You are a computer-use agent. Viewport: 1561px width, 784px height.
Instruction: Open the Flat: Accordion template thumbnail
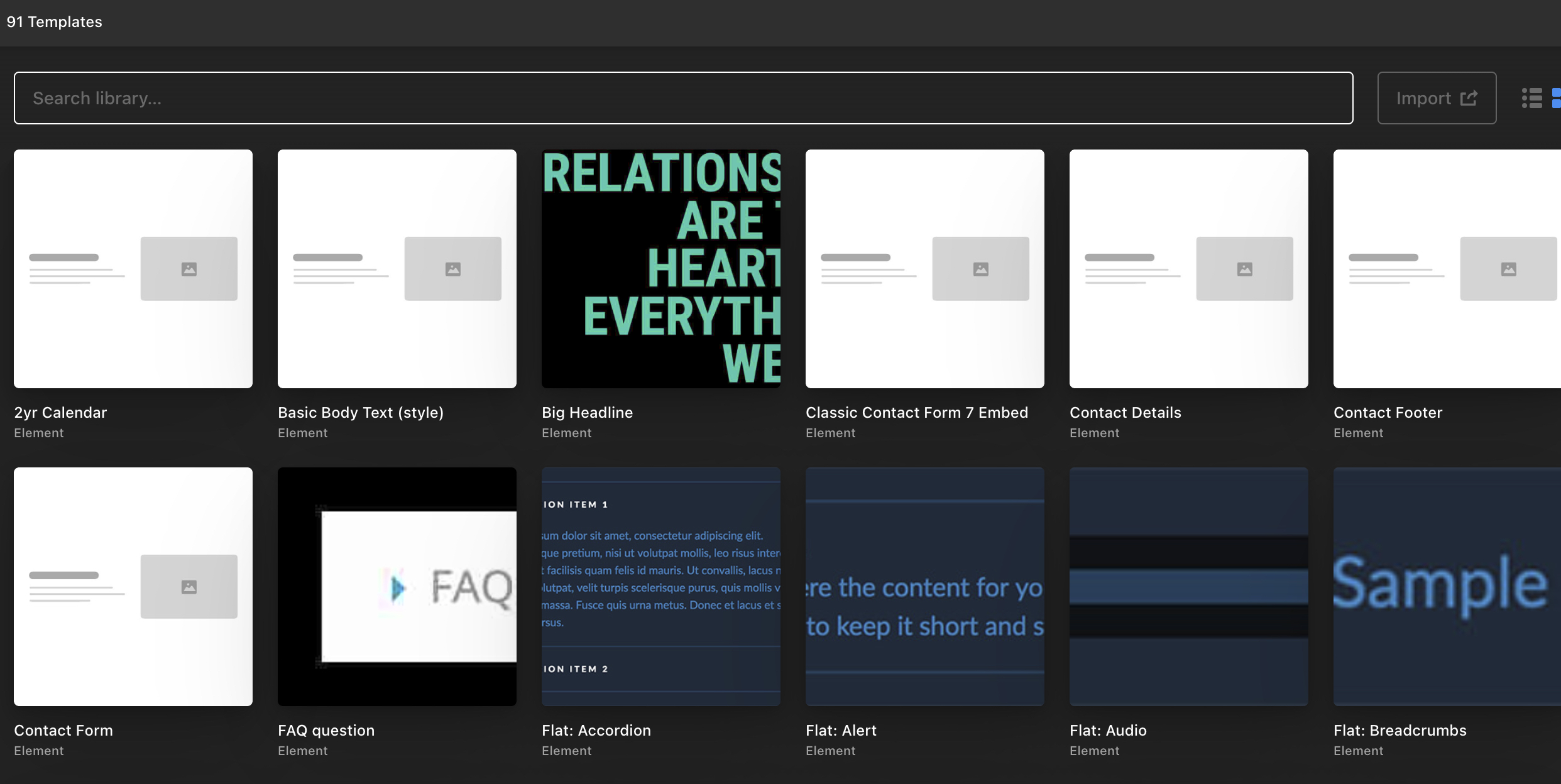point(660,586)
